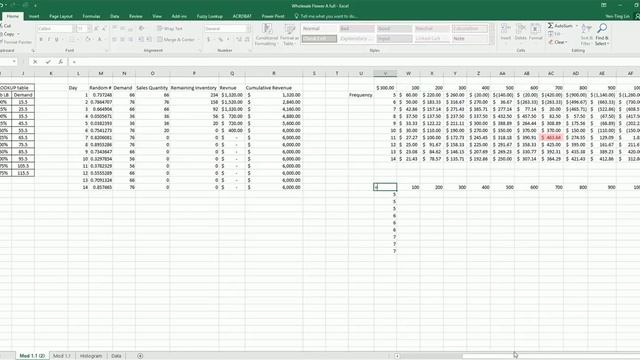Align text left in cell
Viewport: 640px width, 360px height.
(114, 40)
